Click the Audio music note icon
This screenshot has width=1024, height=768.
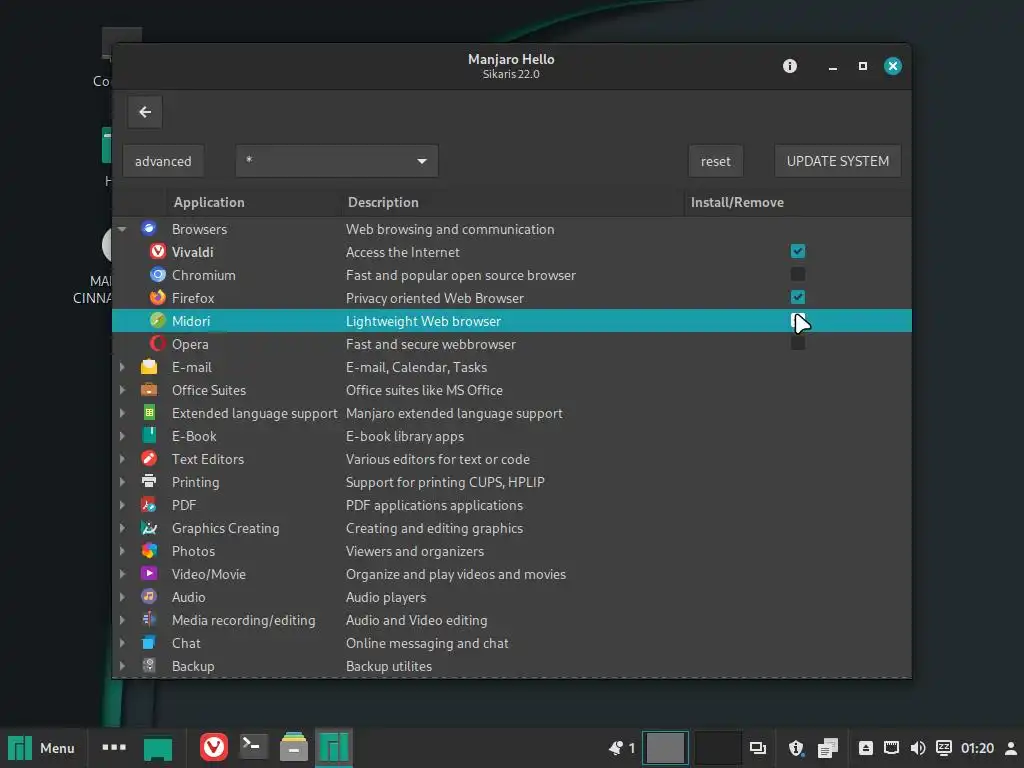[x=149, y=596]
